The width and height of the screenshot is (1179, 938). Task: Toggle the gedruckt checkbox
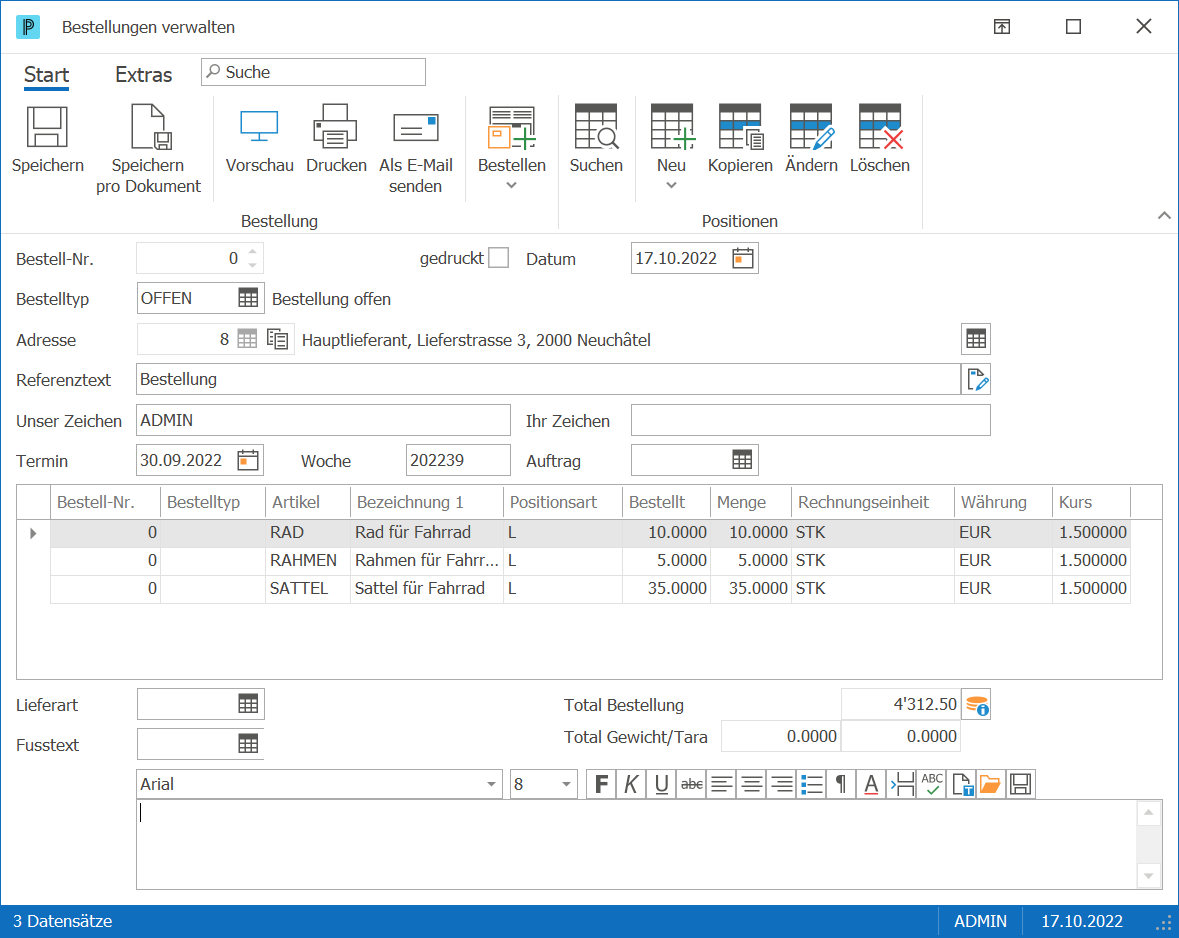(x=499, y=258)
